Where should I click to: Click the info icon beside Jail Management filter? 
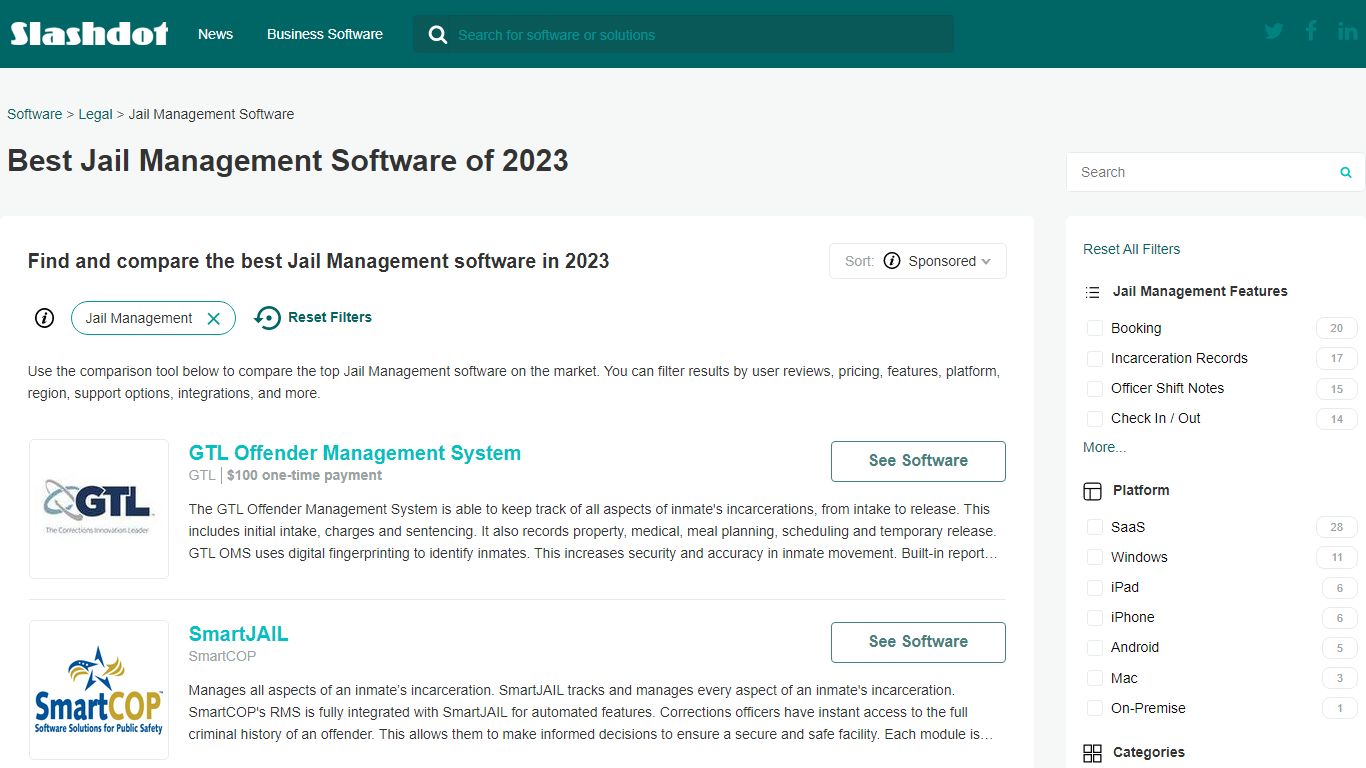pos(44,318)
